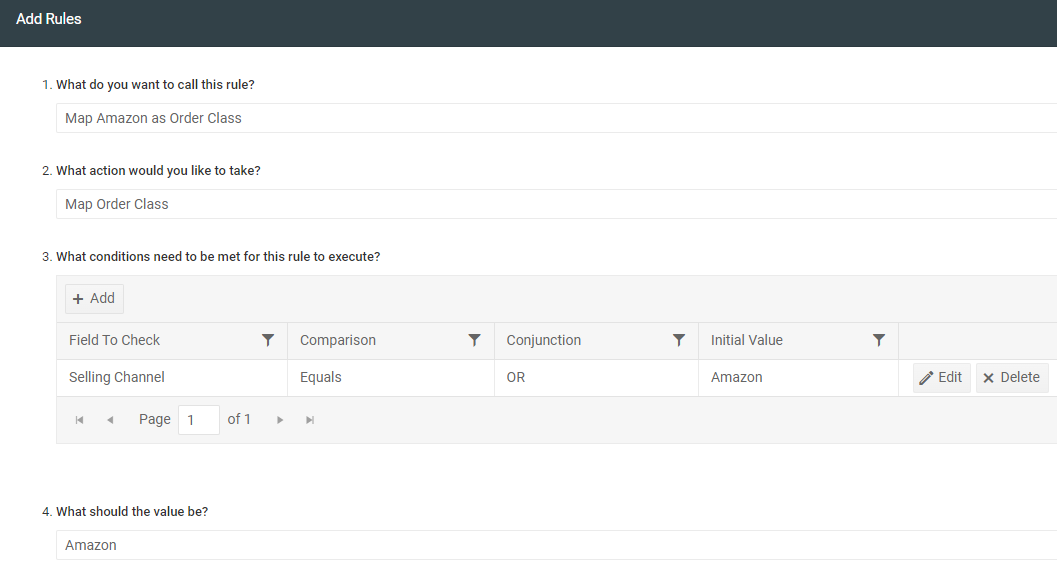The image size is (1057, 576).
Task: Select the OR conjunction cell
Action: (596, 378)
